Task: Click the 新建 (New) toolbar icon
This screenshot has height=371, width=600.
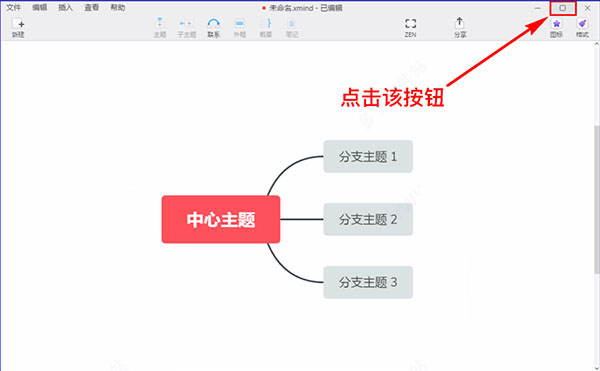Action: (18, 28)
